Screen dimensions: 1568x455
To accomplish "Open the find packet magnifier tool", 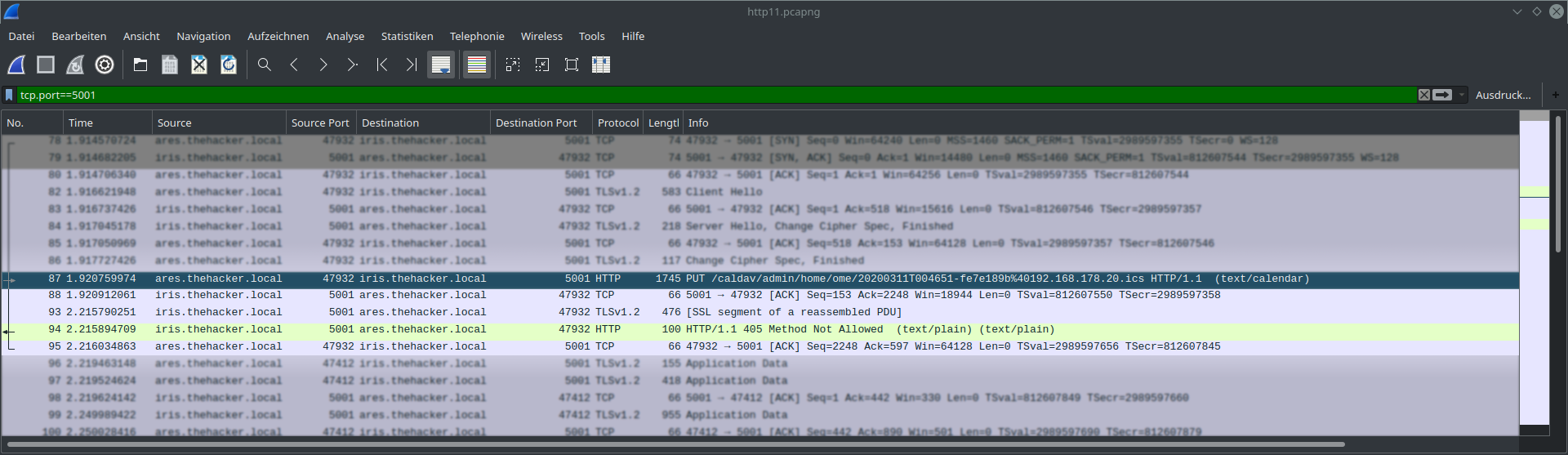I will 265,65.
